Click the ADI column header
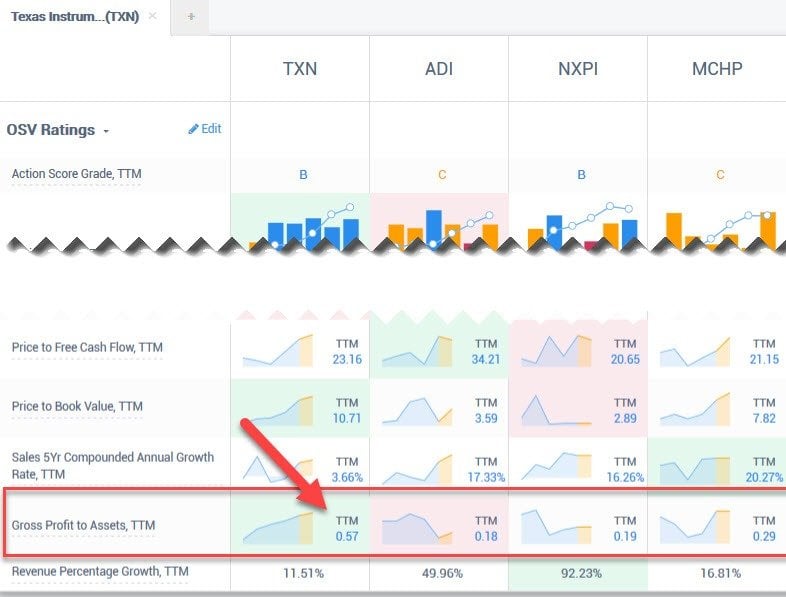The height and width of the screenshot is (597, 786). tap(440, 69)
